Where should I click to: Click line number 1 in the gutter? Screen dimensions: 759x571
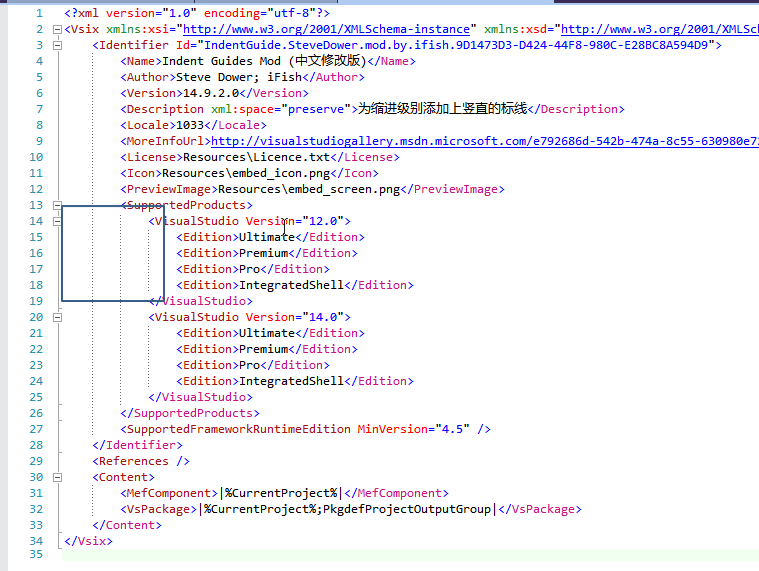39,13
